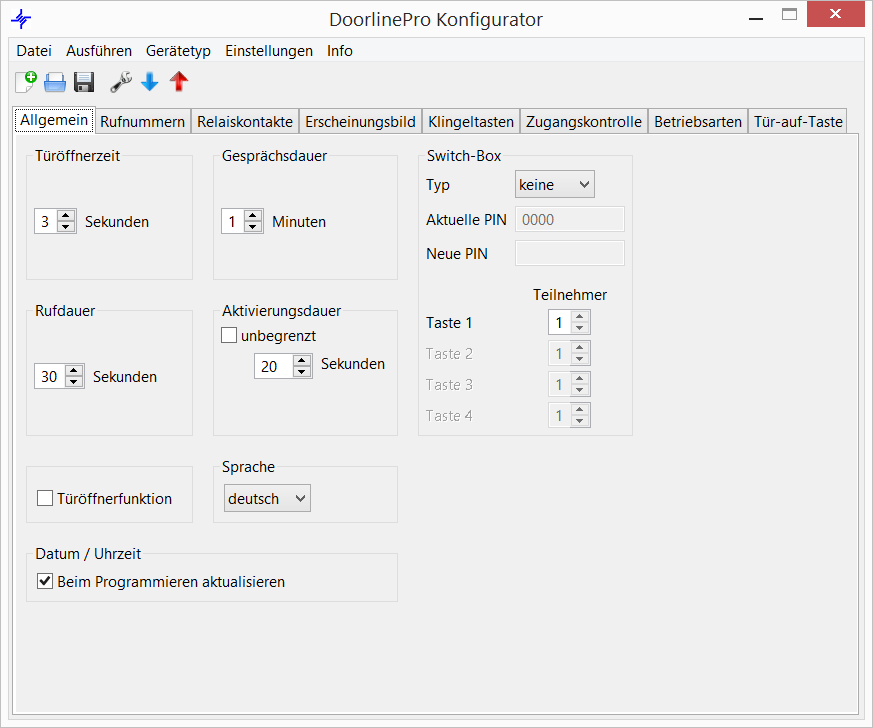Switch to the Klingeltasten tab
This screenshot has height=728, width=873.
[471, 121]
